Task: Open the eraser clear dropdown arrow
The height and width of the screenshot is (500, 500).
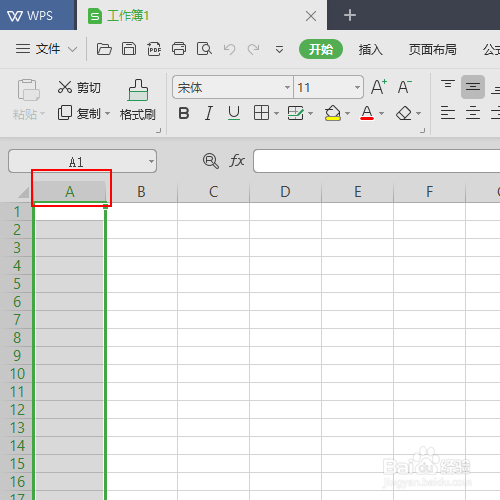Action: point(418,114)
